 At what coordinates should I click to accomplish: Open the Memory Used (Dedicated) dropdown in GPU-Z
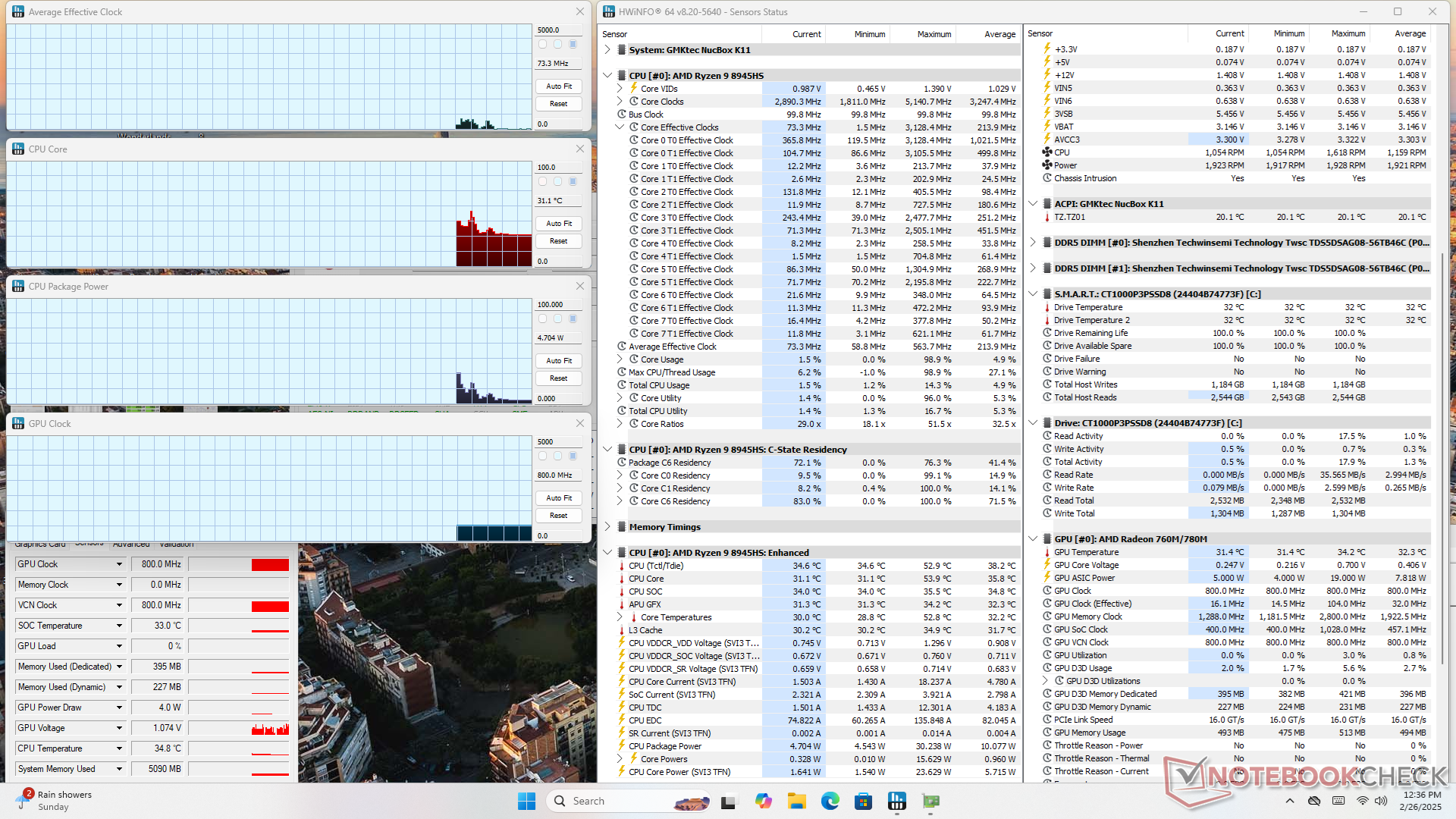click(x=119, y=667)
